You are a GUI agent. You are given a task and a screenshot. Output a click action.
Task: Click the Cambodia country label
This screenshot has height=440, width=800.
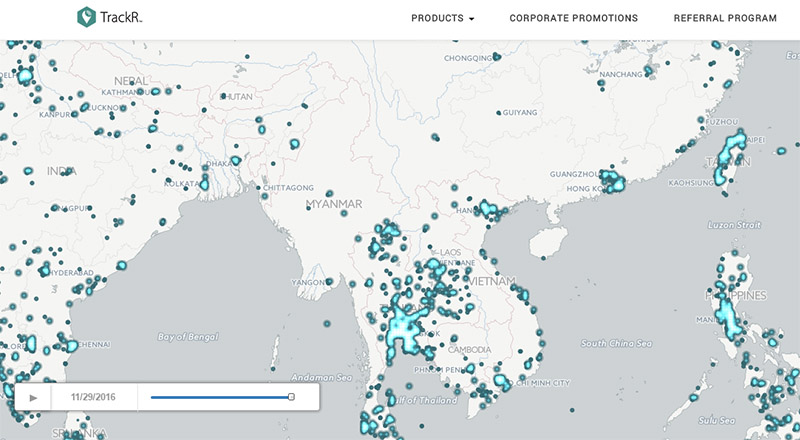tap(467, 348)
